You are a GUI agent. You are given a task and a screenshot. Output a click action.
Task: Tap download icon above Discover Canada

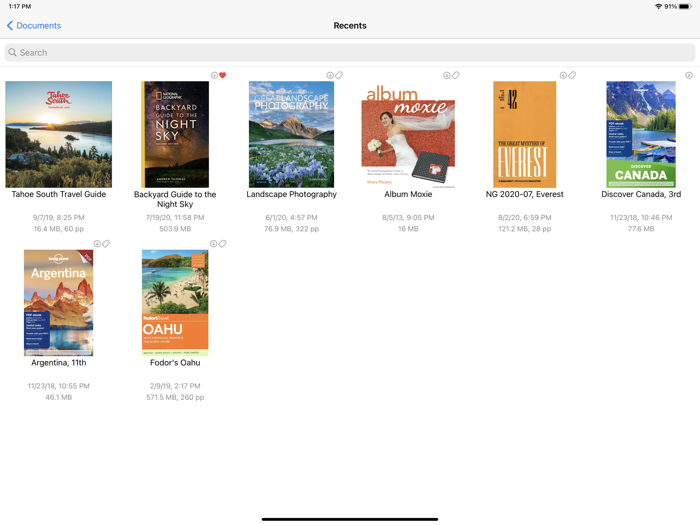point(689,75)
